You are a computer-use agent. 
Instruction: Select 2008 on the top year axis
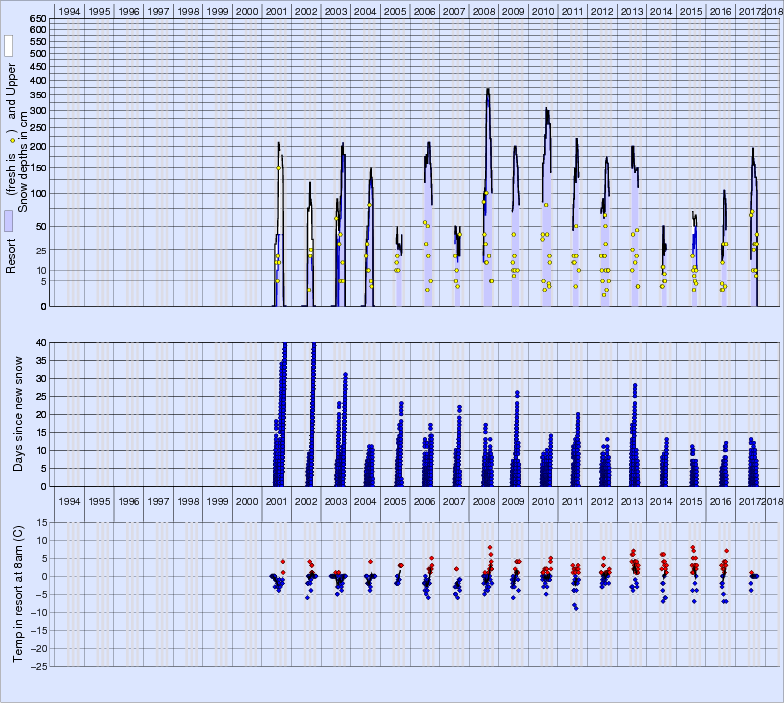483,10
